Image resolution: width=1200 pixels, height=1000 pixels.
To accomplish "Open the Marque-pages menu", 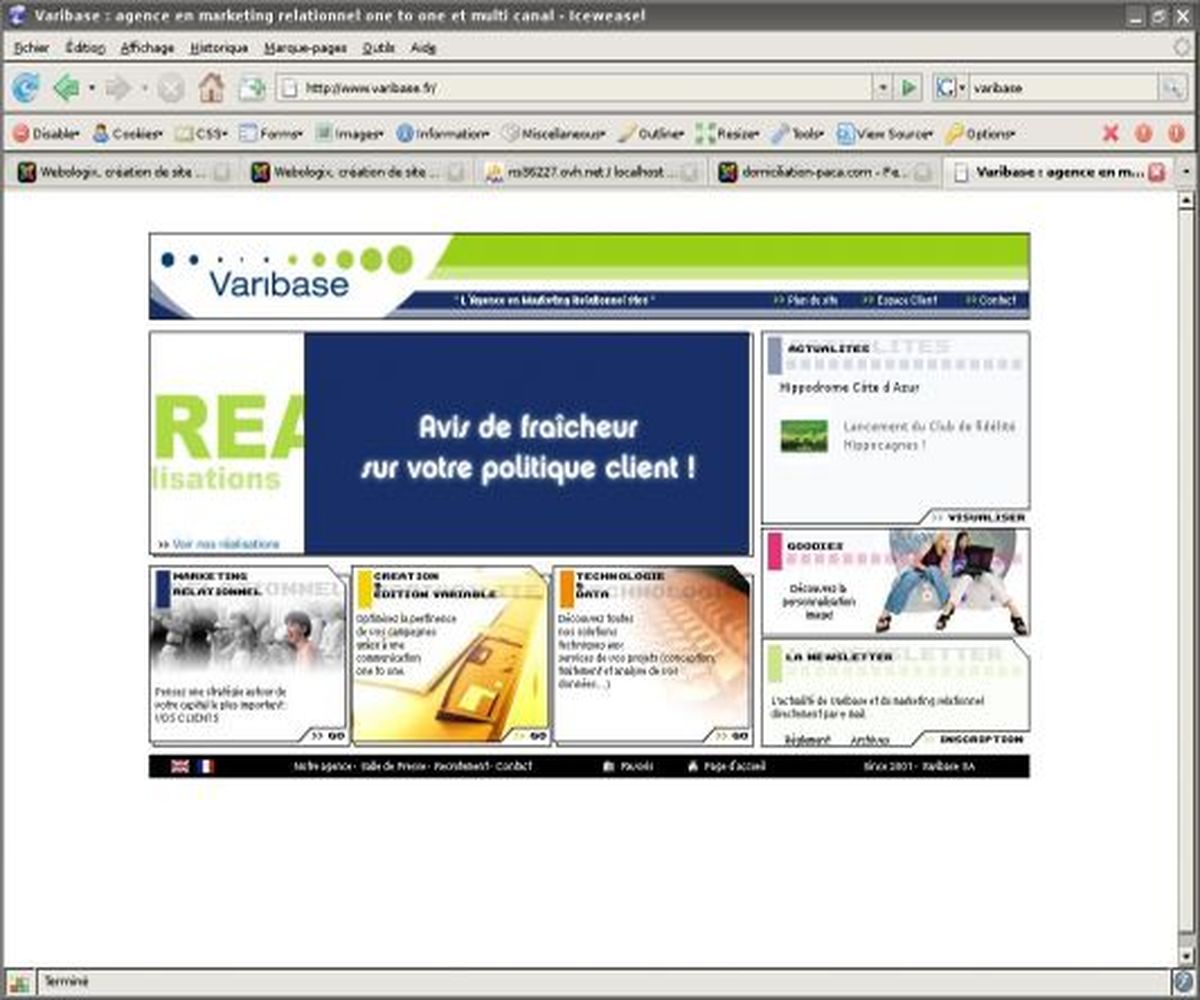I will [305, 47].
